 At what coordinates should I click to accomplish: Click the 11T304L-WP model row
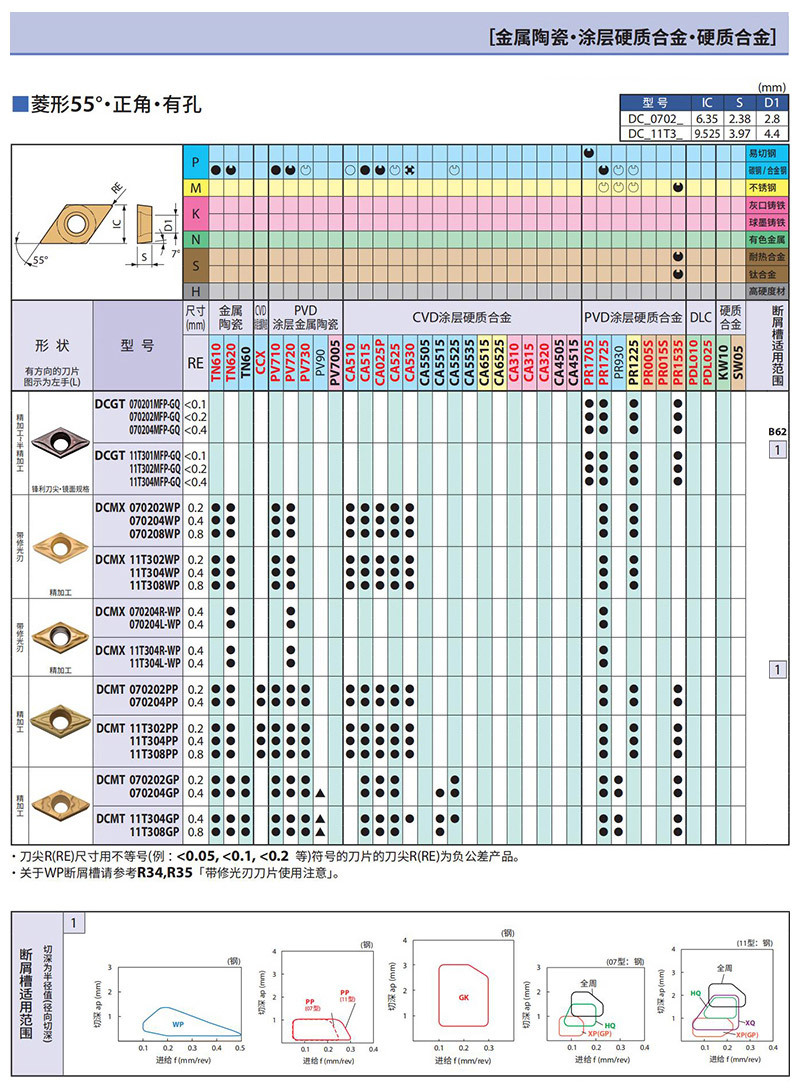tap(154, 663)
